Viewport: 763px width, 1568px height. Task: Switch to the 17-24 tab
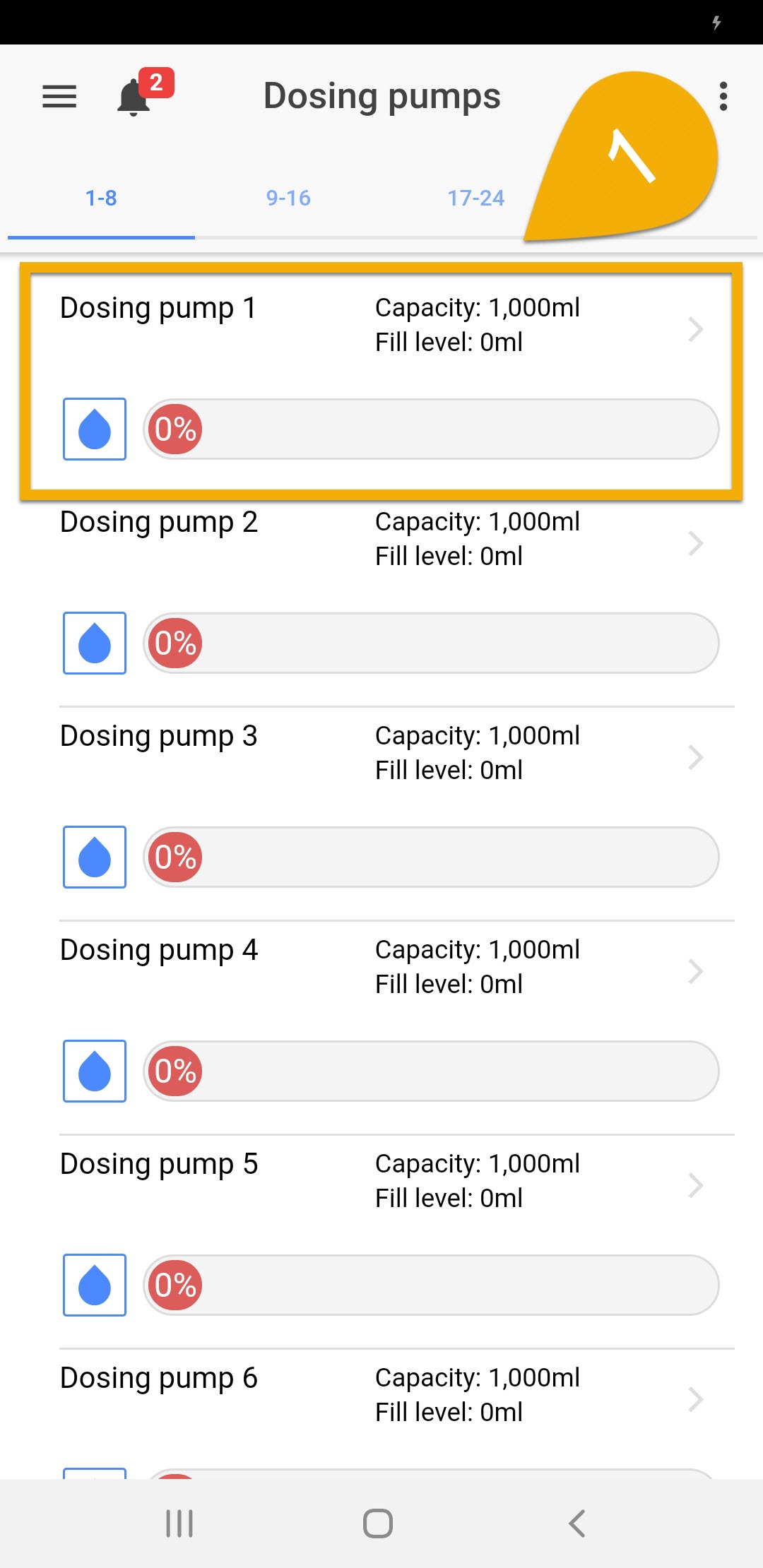tap(475, 198)
